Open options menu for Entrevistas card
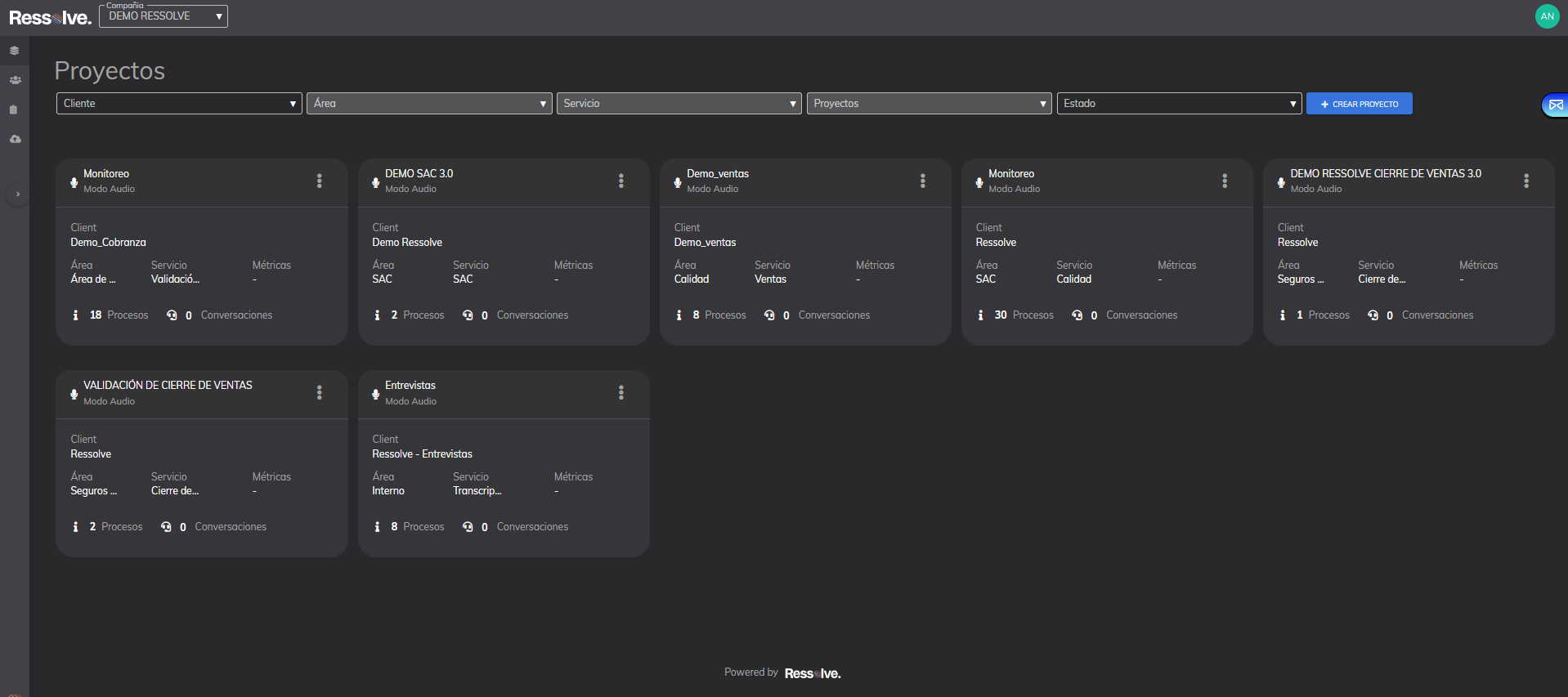The height and width of the screenshot is (697, 1568). (x=621, y=392)
